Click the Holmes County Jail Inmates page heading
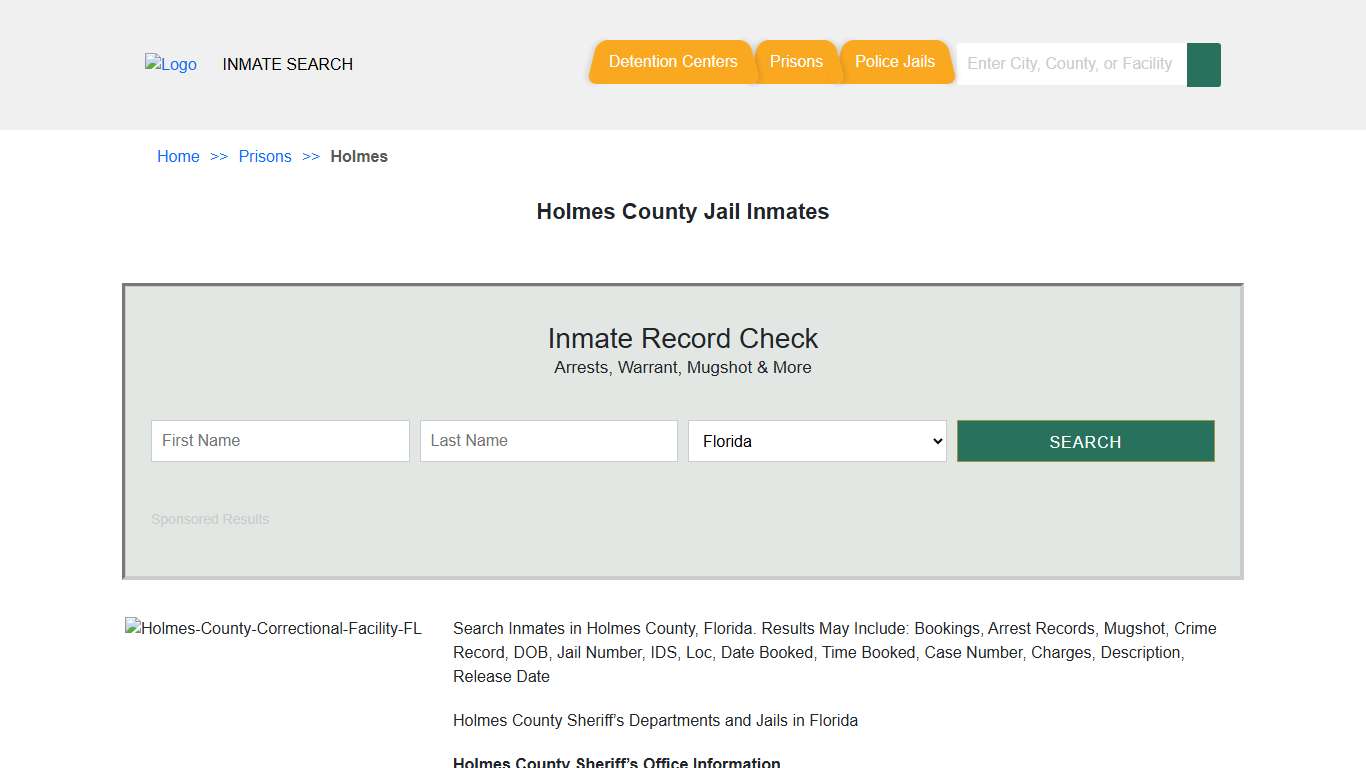Image resolution: width=1366 pixels, height=768 pixels. tap(683, 211)
